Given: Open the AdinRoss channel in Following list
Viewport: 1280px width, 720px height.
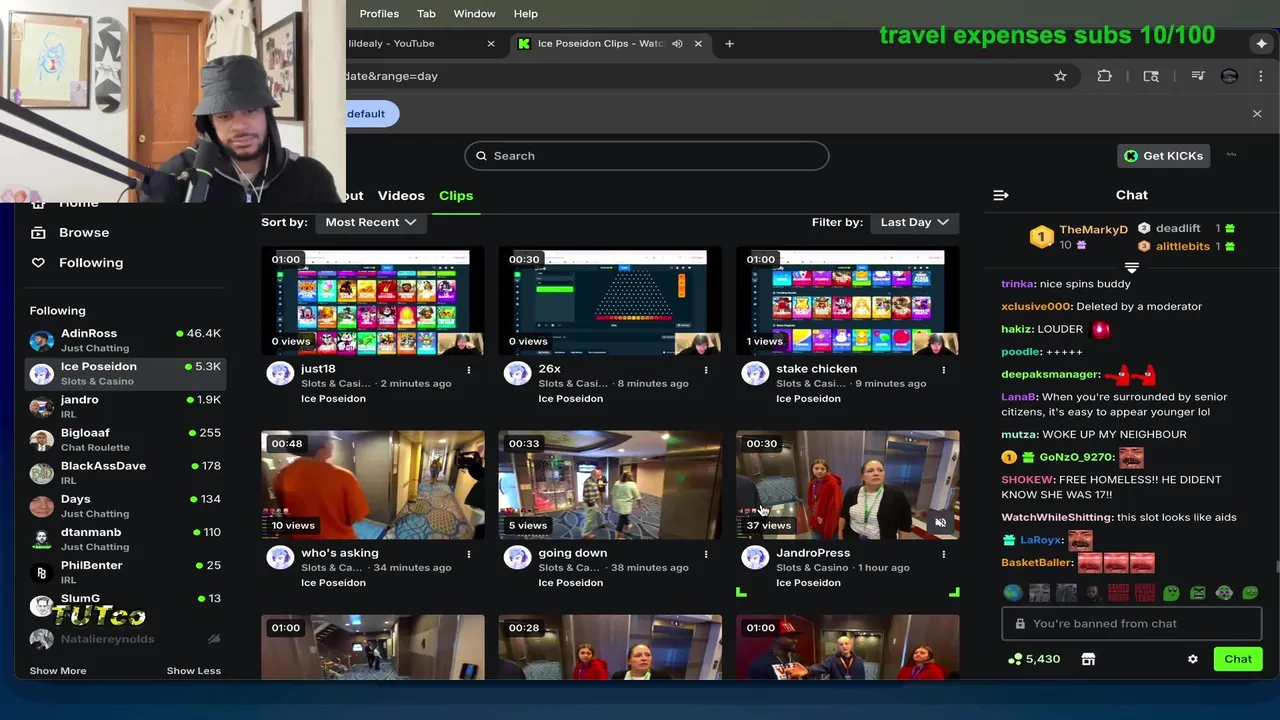Looking at the screenshot, I should 127,340.
